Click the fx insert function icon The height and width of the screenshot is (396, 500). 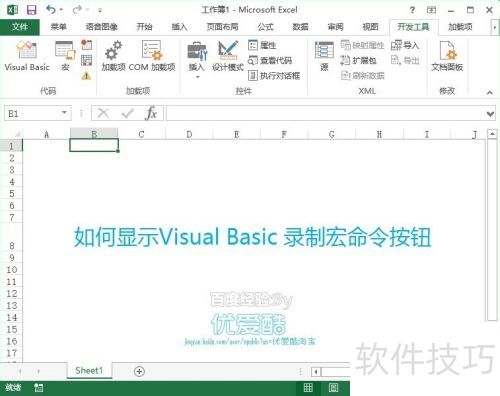tap(151, 113)
